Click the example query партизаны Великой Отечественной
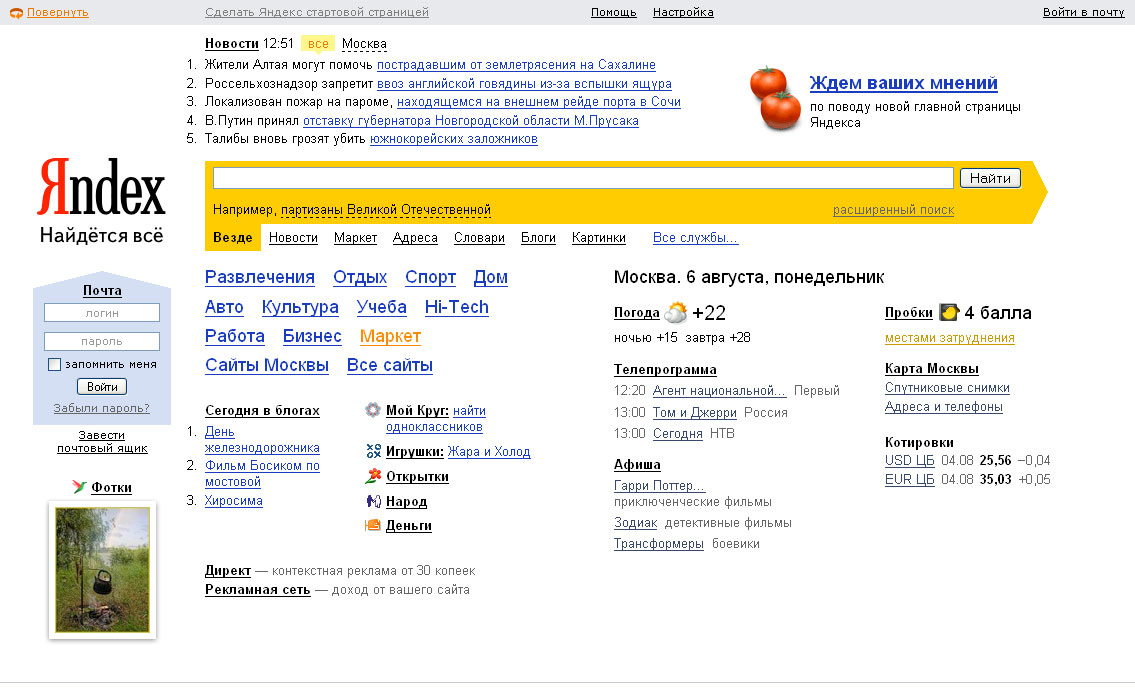The height and width of the screenshot is (693, 1135). (386, 210)
